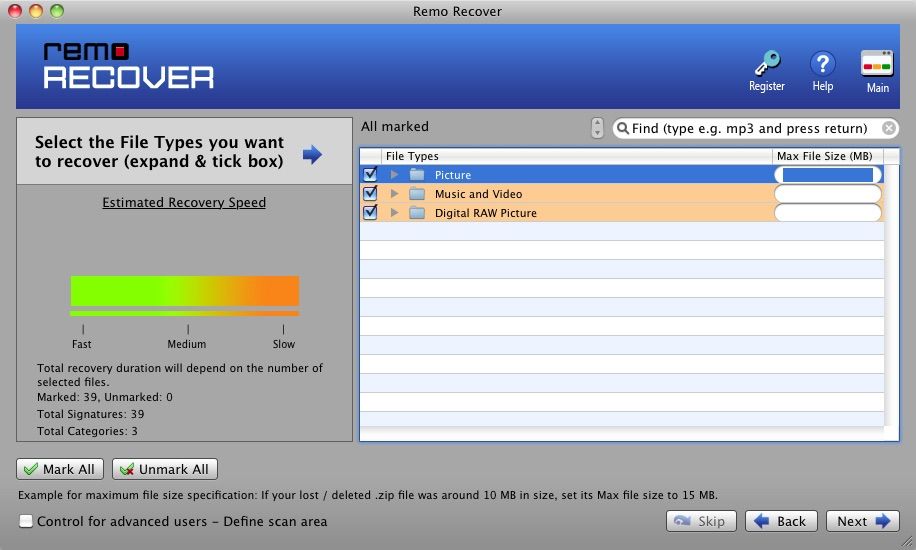Proceed with the Next button
The width and height of the screenshot is (916, 550).
(862, 521)
